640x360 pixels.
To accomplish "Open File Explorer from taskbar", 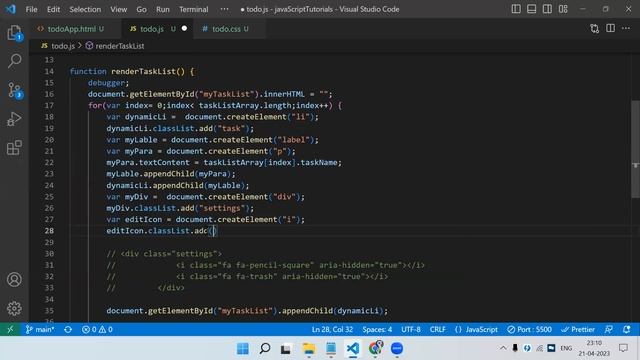I will point(309,348).
